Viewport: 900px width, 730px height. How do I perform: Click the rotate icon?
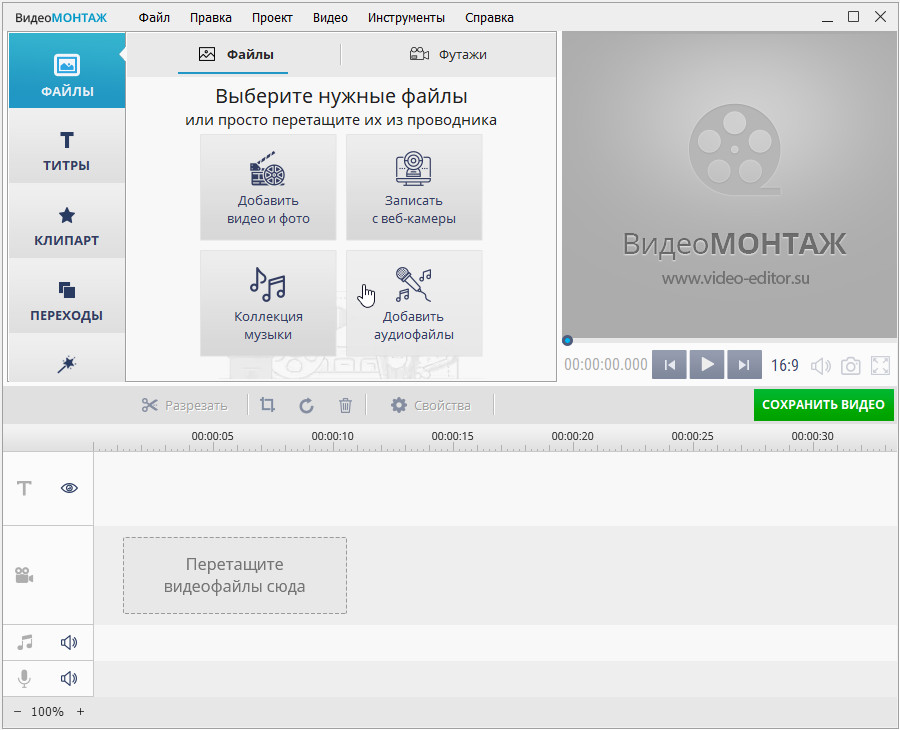coord(307,405)
